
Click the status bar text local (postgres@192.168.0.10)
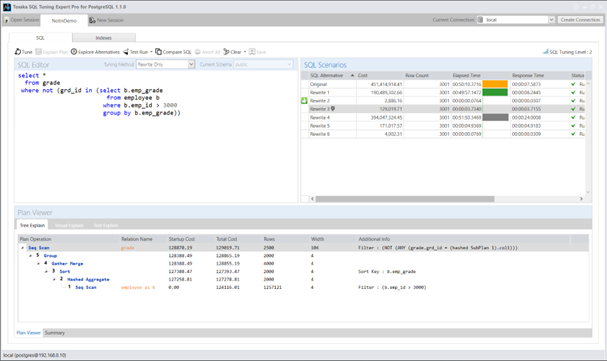click(34, 355)
